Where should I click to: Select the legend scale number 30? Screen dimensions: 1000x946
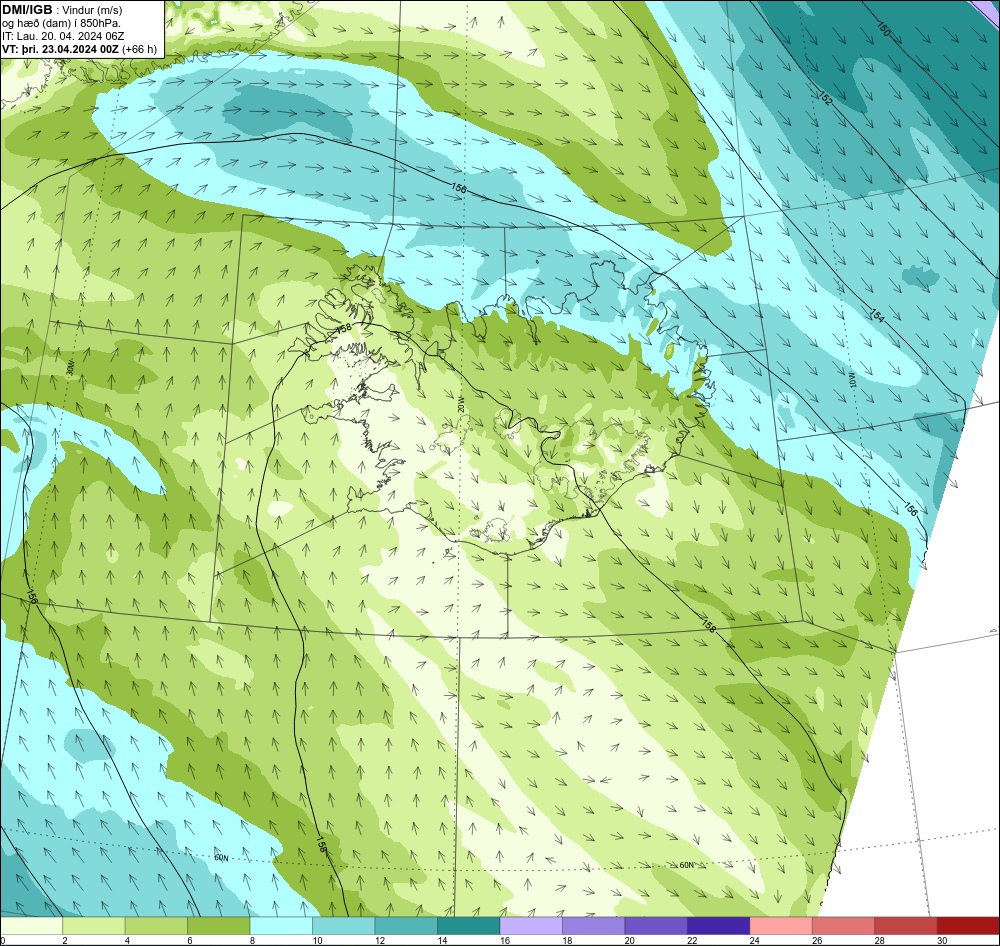click(x=942, y=940)
